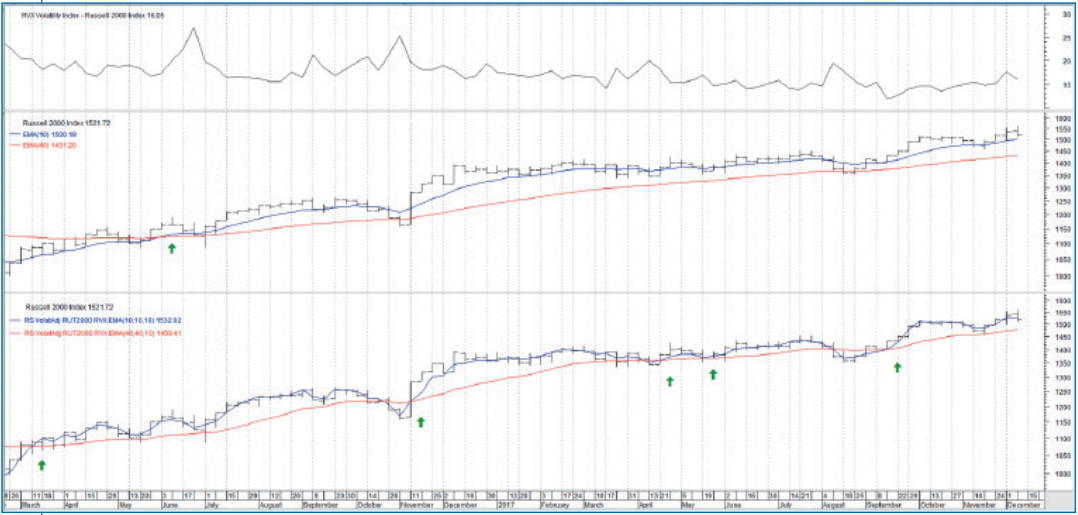Click the RVX spike peak near June
This screenshot has width=1078, height=515.
pyautogui.click(x=192, y=28)
